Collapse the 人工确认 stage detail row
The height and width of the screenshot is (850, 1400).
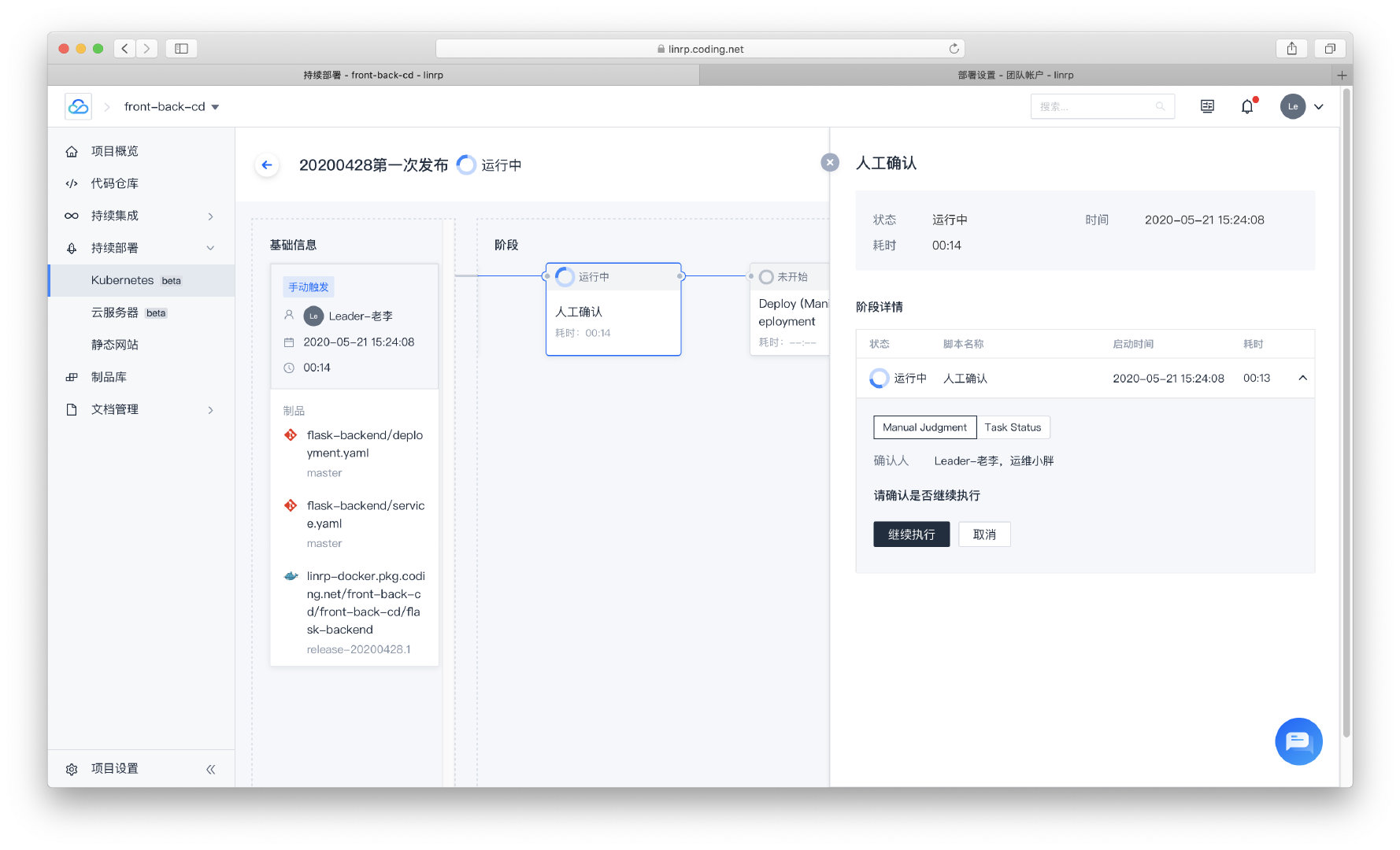(x=1303, y=378)
